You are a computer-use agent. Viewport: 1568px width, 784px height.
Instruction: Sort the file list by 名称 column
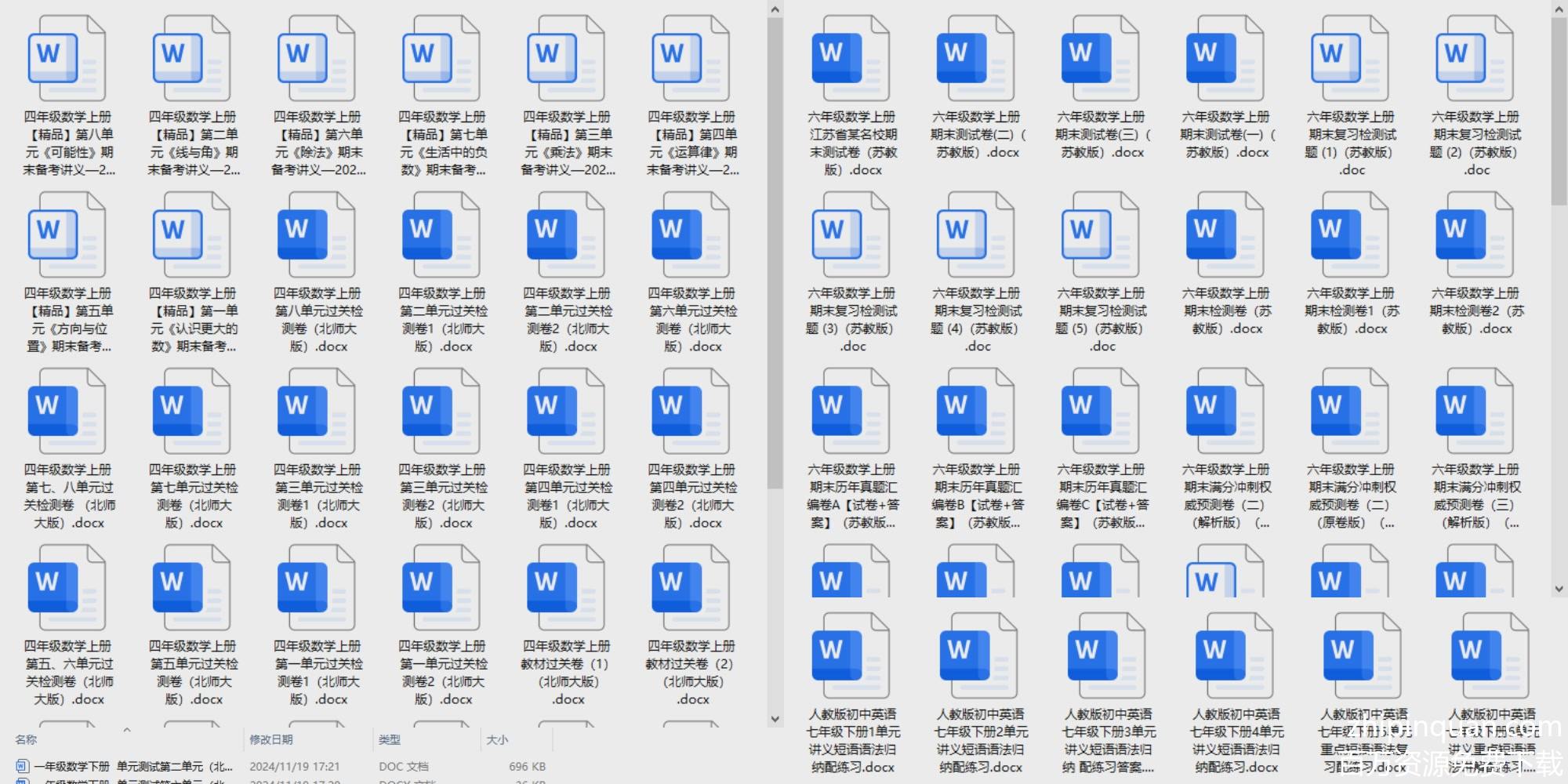(26, 739)
